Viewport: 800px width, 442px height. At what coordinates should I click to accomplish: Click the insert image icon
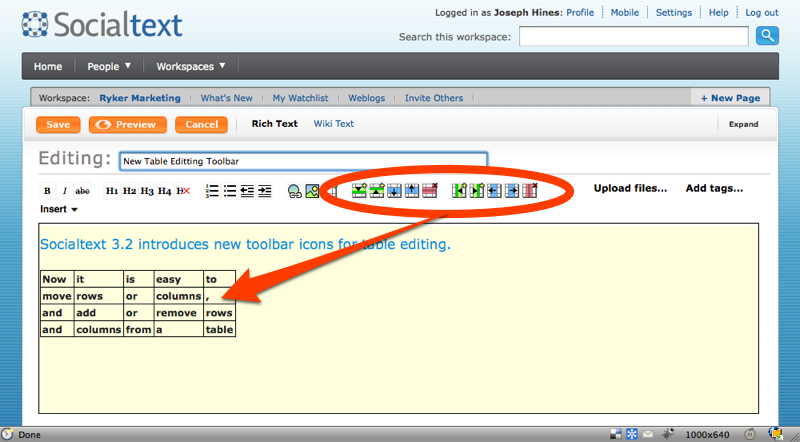[x=312, y=191]
